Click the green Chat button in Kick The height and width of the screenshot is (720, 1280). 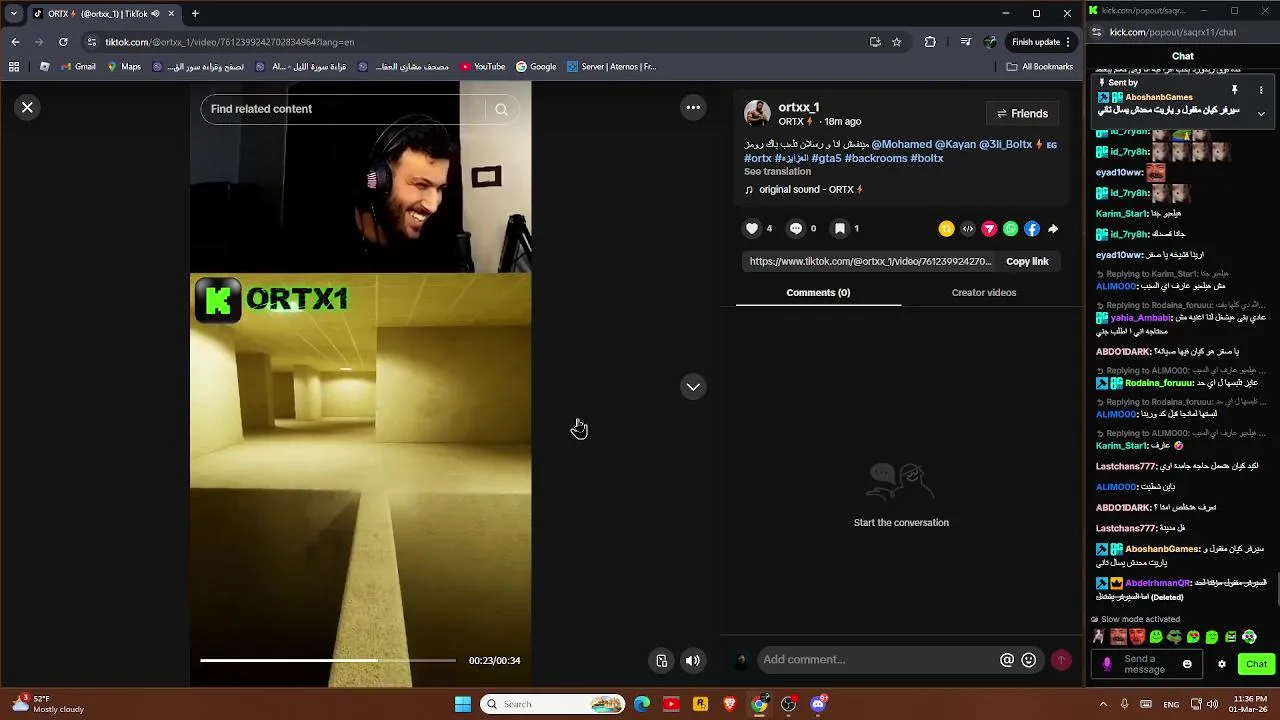point(1256,664)
